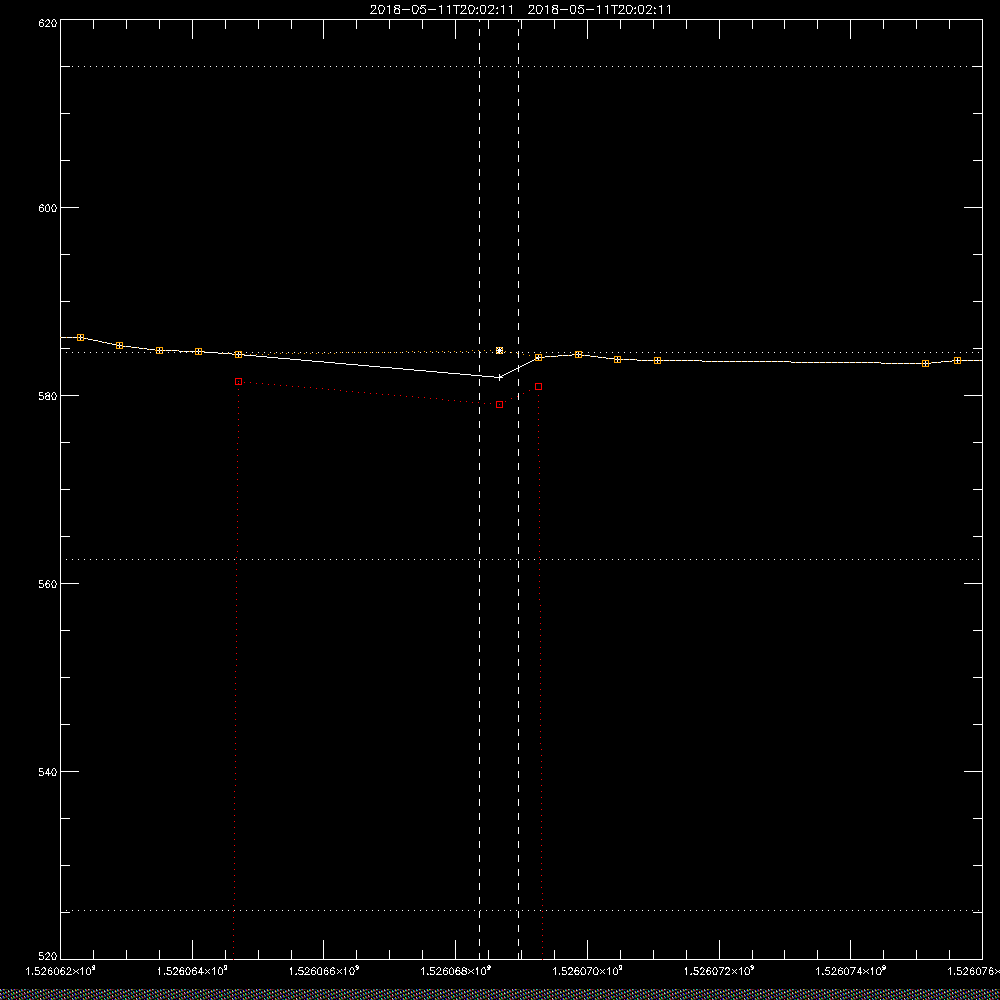This screenshot has height=1000, width=1000.
Task: Click the isolated orange marker between the dashed lines
Action: coord(499,351)
